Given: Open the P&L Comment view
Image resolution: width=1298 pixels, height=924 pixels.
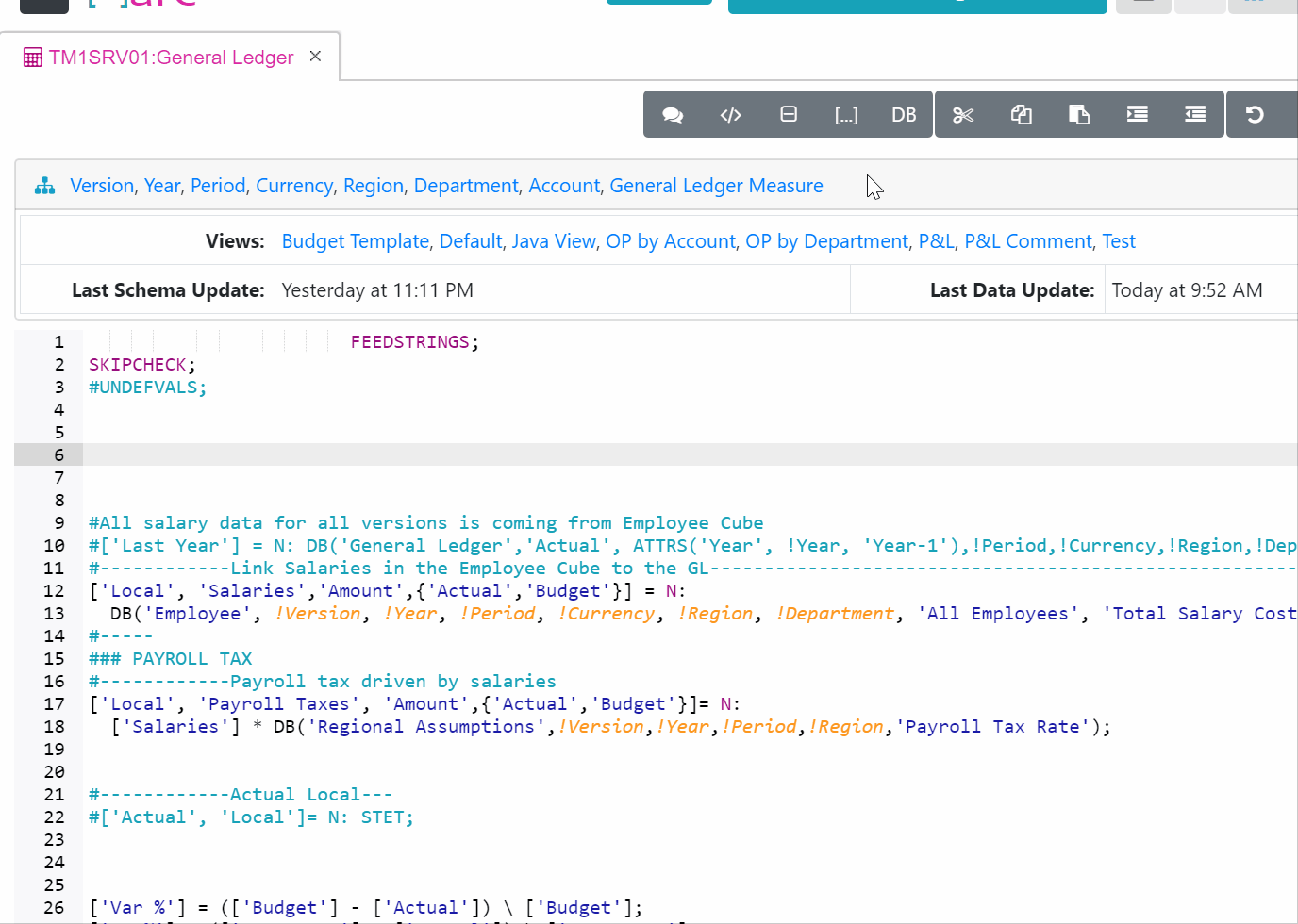Looking at the screenshot, I should pos(1027,241).
